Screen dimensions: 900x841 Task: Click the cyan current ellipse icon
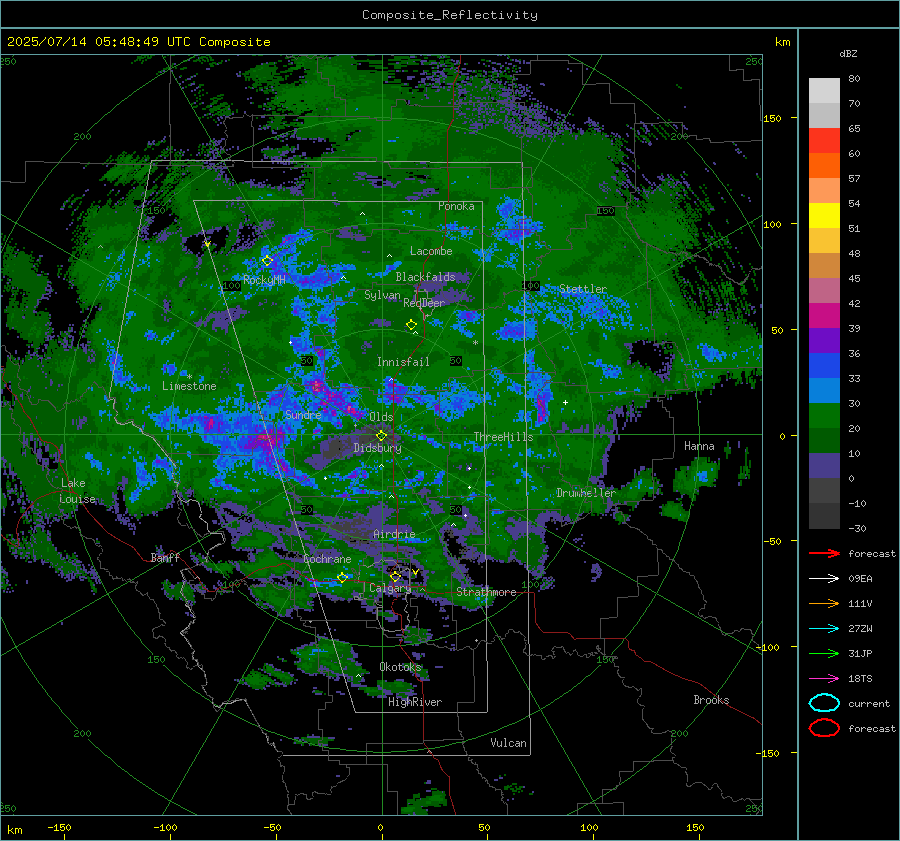click(824, 703)
